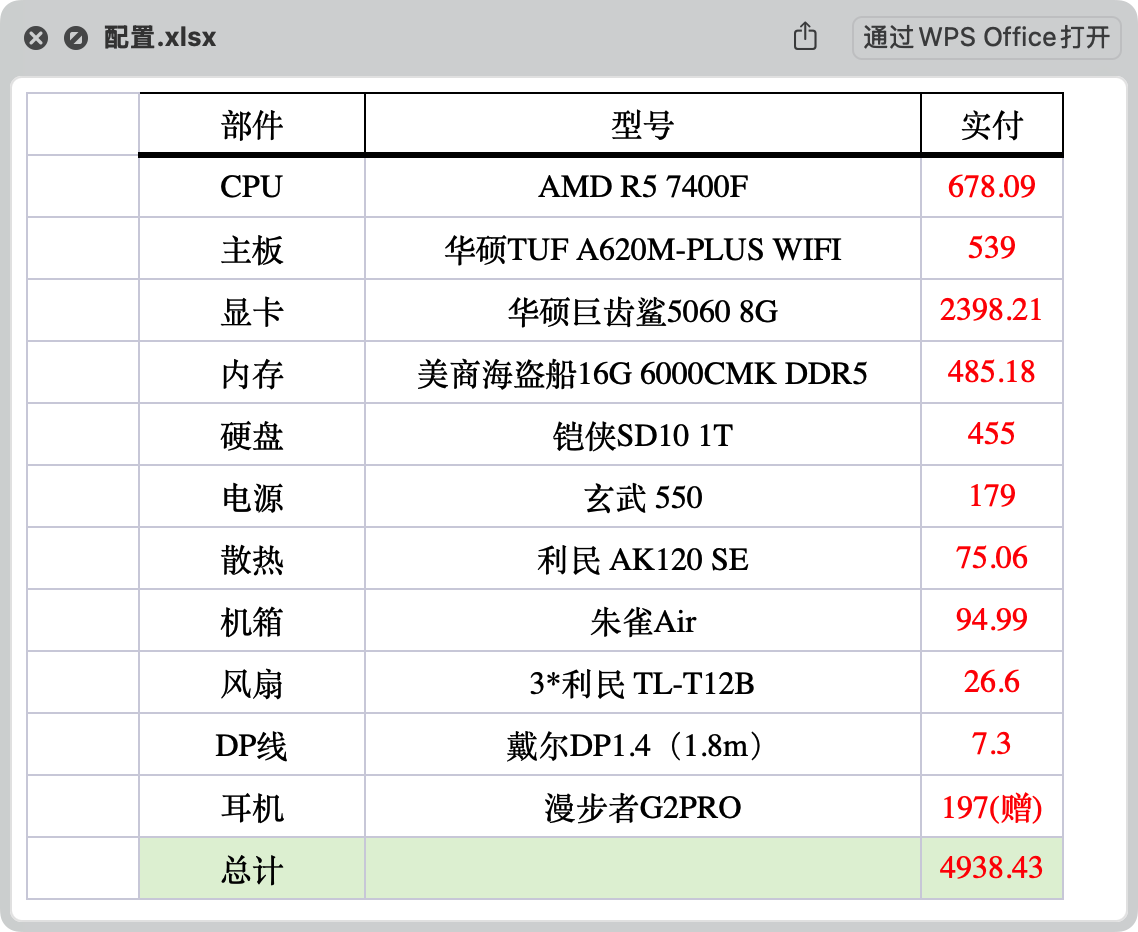Click the 94.99 price cell

991,620
